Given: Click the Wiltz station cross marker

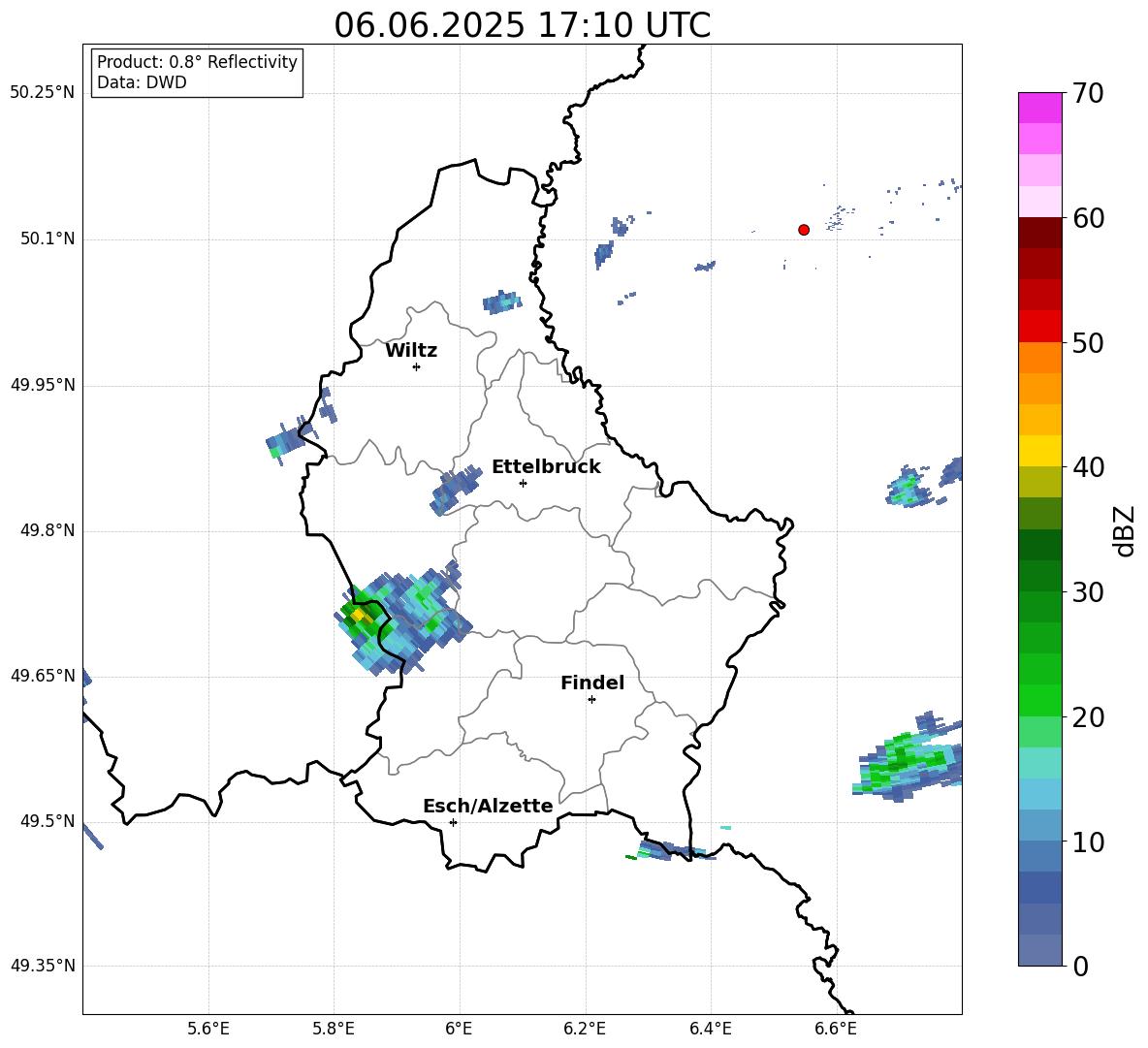Looking at the screenshot, I should (x=417, y=366).
